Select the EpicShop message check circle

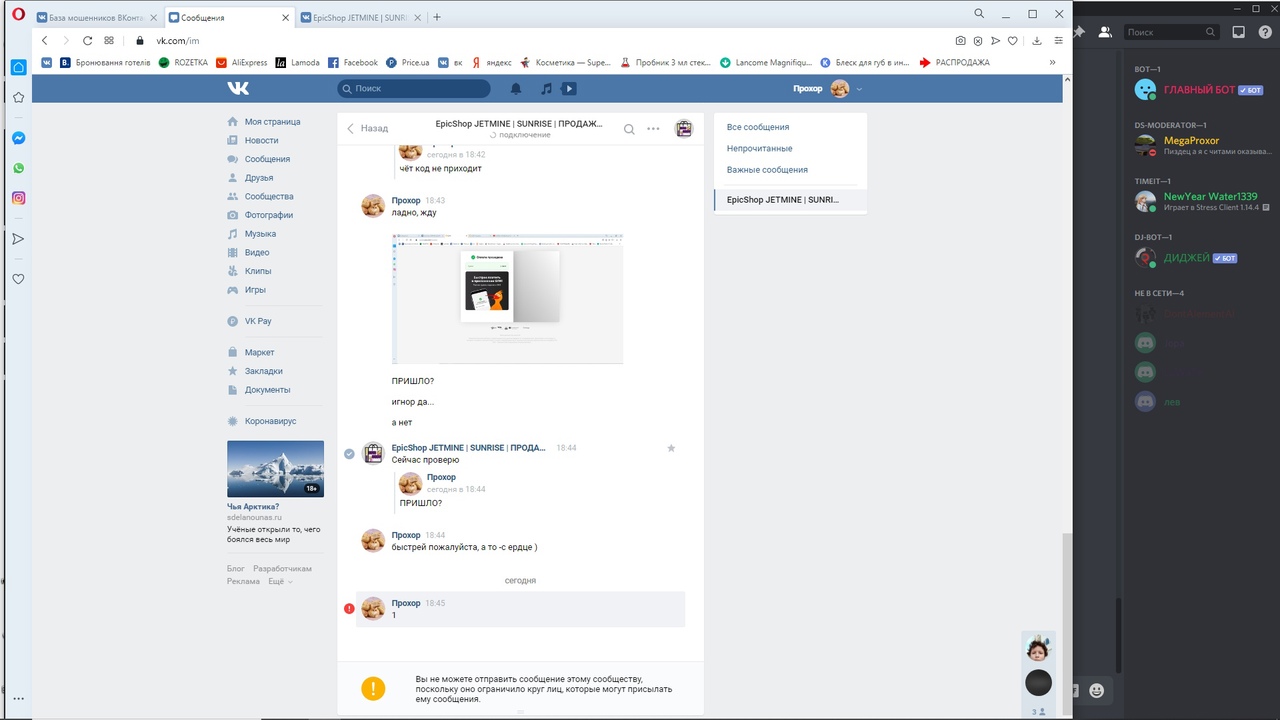click(x=349, y=454)
